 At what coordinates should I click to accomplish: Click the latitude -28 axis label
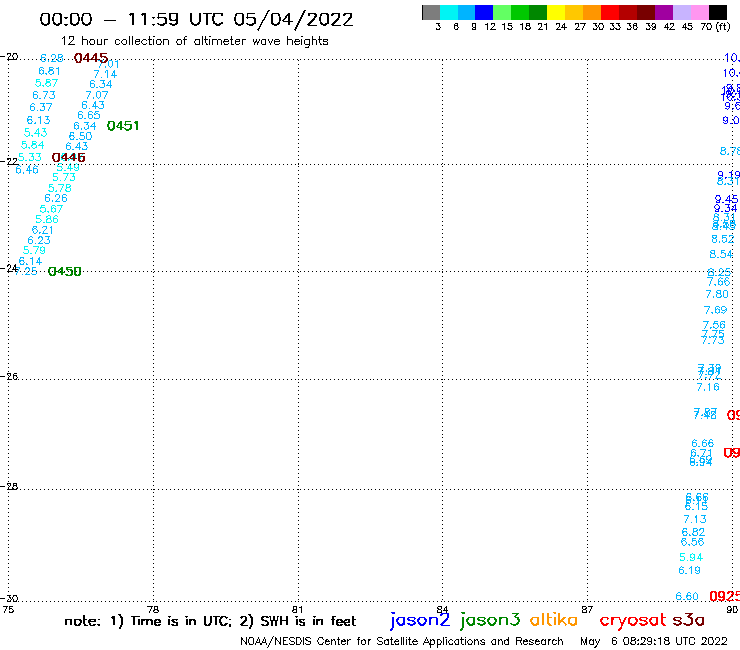[x=9, y=486]
